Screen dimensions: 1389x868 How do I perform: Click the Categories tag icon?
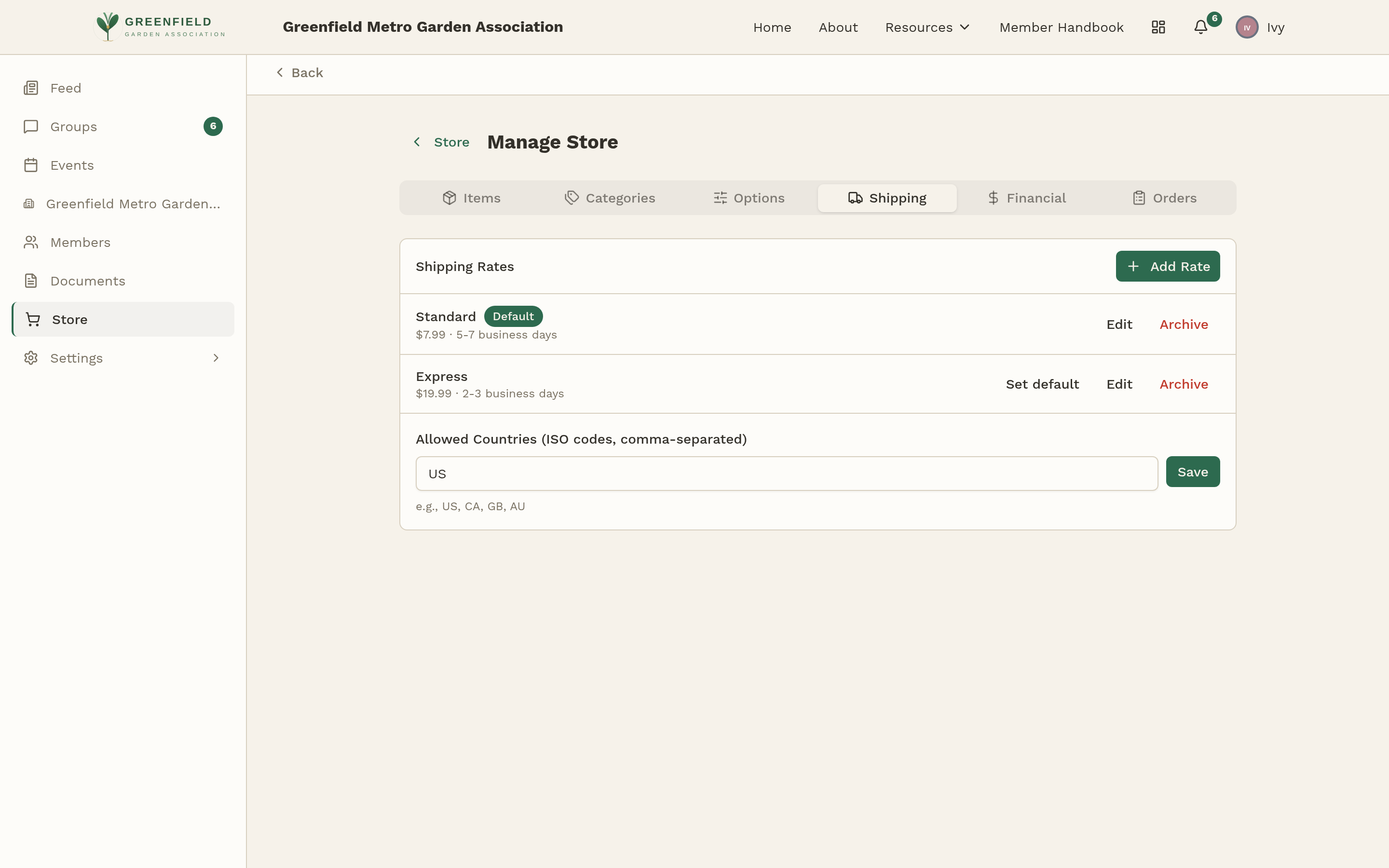(x=571, y=198)
